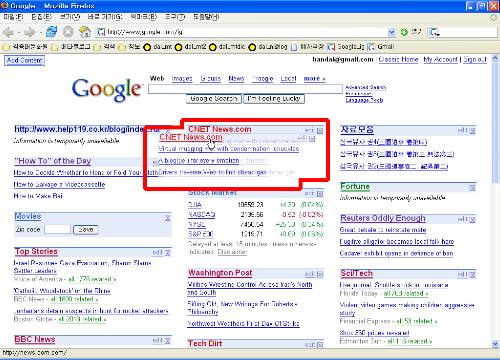Close the BBC News module
Image resolution: width=500 pixels, height=360 pixels.
(x=168, y=341)
